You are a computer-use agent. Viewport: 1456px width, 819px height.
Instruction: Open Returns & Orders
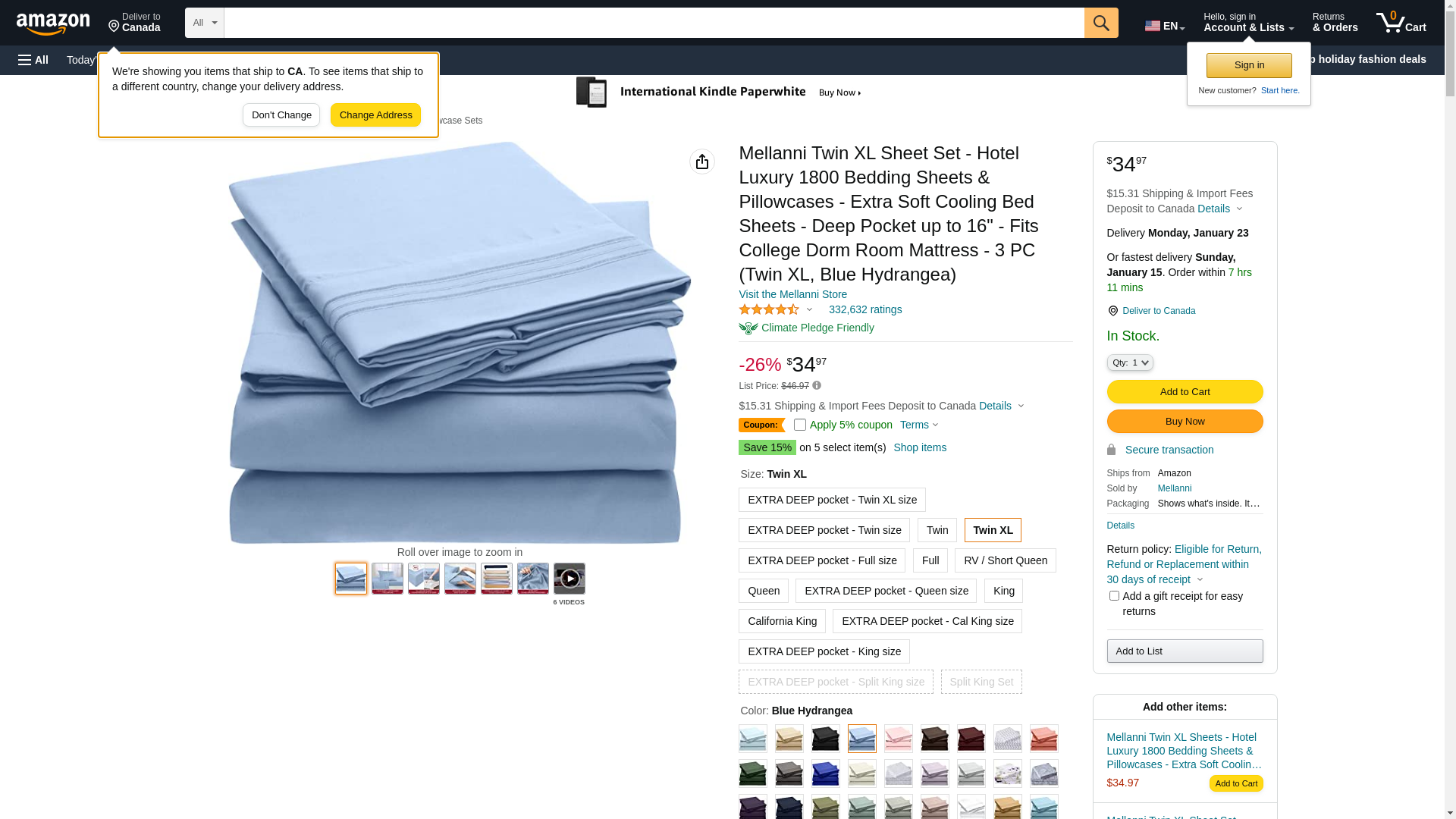coord(1335,23)
